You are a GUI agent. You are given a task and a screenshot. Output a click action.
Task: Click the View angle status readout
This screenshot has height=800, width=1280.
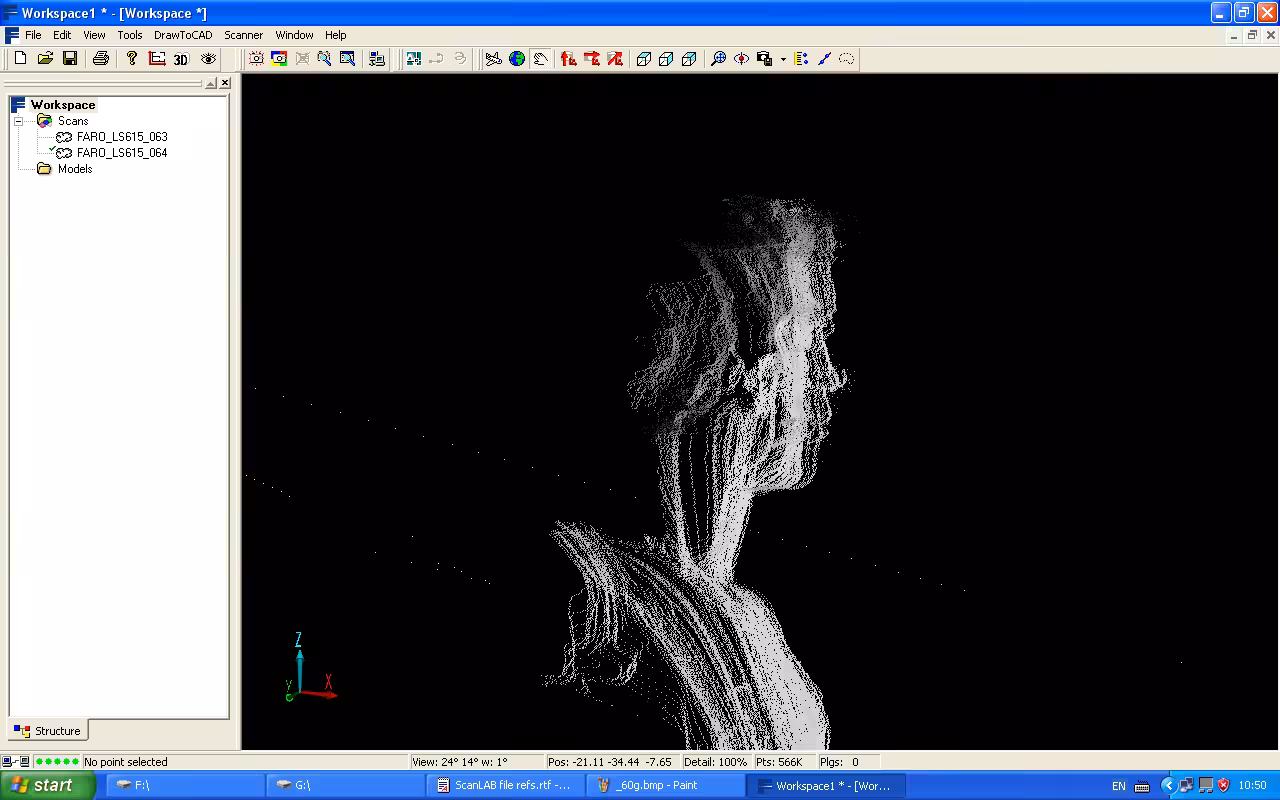[x=460, y=762]
